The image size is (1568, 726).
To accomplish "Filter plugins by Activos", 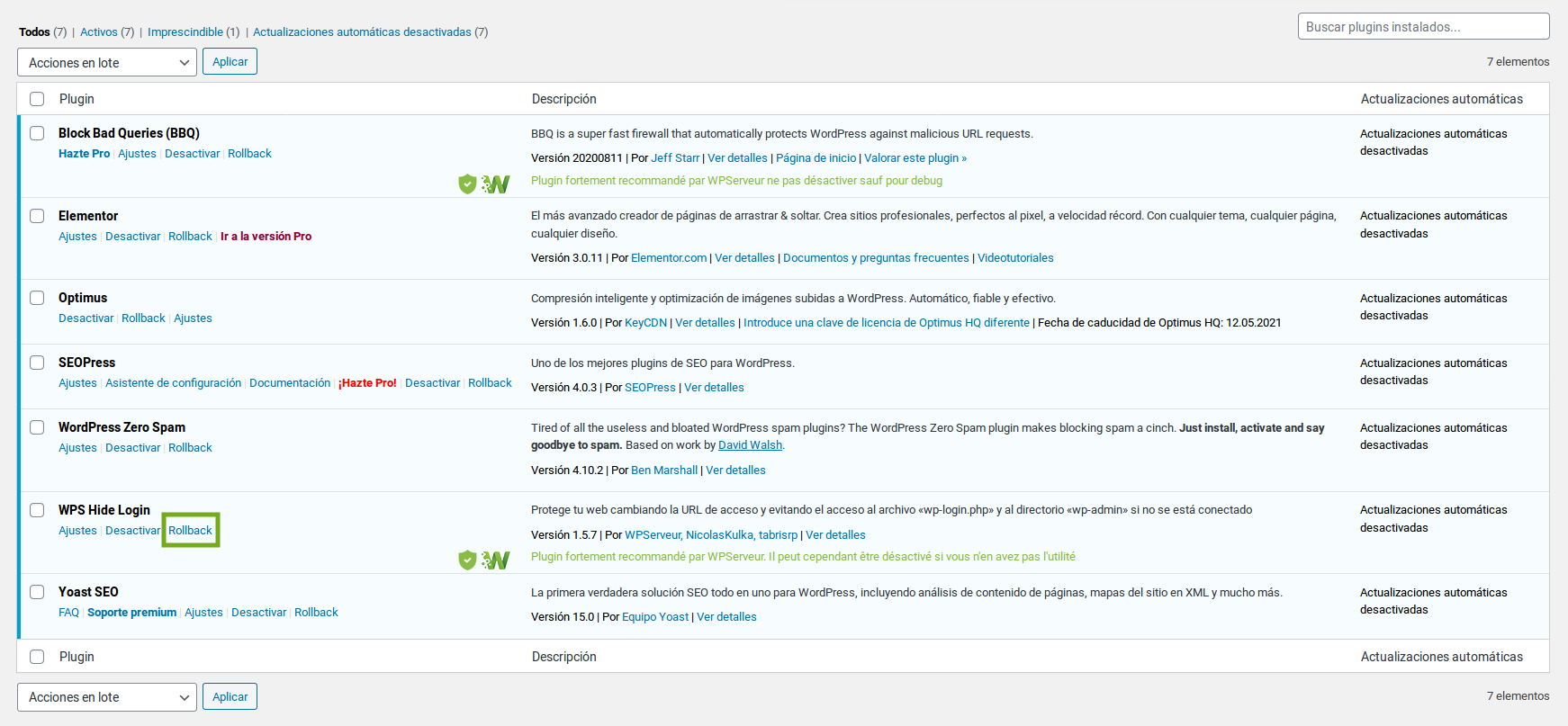I will click(x=99, y=31).
